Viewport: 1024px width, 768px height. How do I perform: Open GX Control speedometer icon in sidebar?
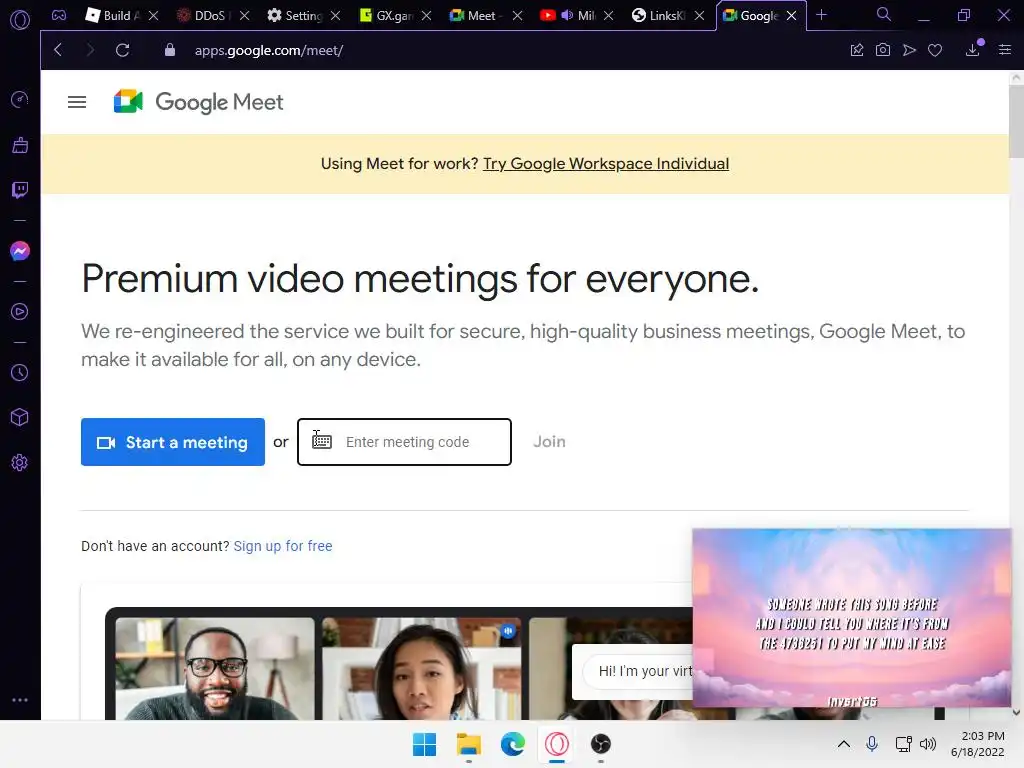tap(20, 99)
